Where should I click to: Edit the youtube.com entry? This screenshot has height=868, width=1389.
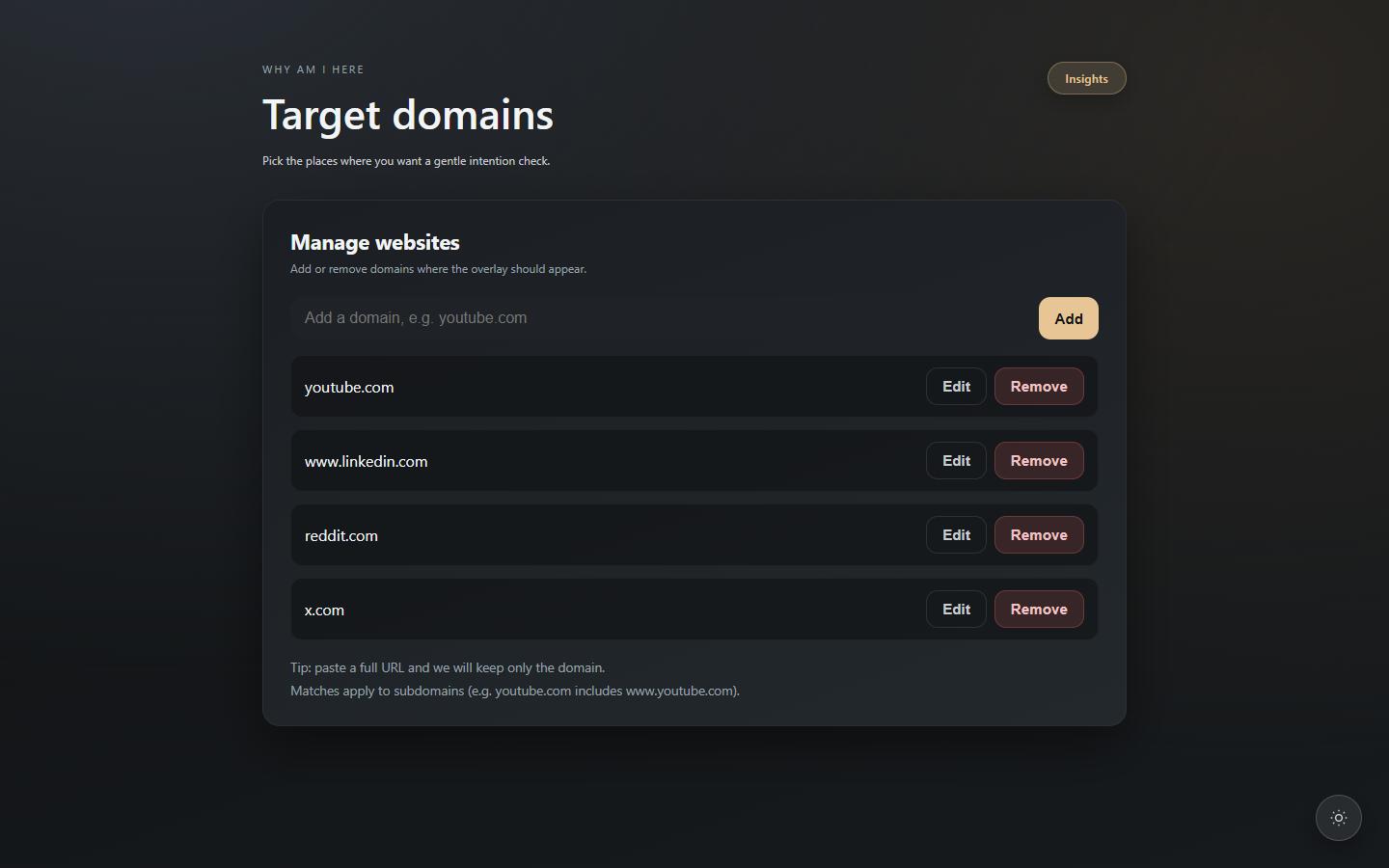pyautogui.click(x=956, y=386)
